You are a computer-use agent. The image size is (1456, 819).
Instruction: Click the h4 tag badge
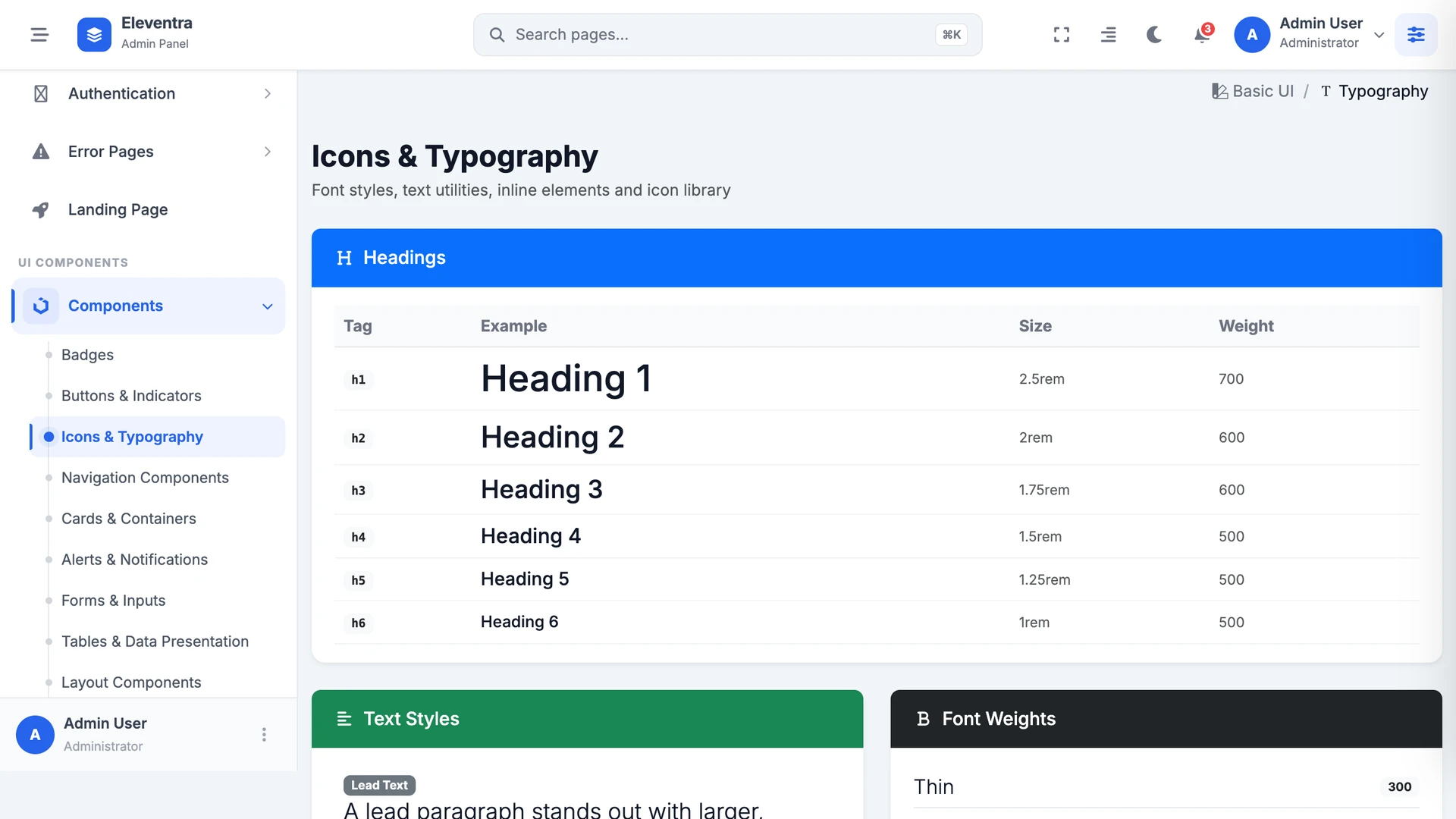coord(358,537)
